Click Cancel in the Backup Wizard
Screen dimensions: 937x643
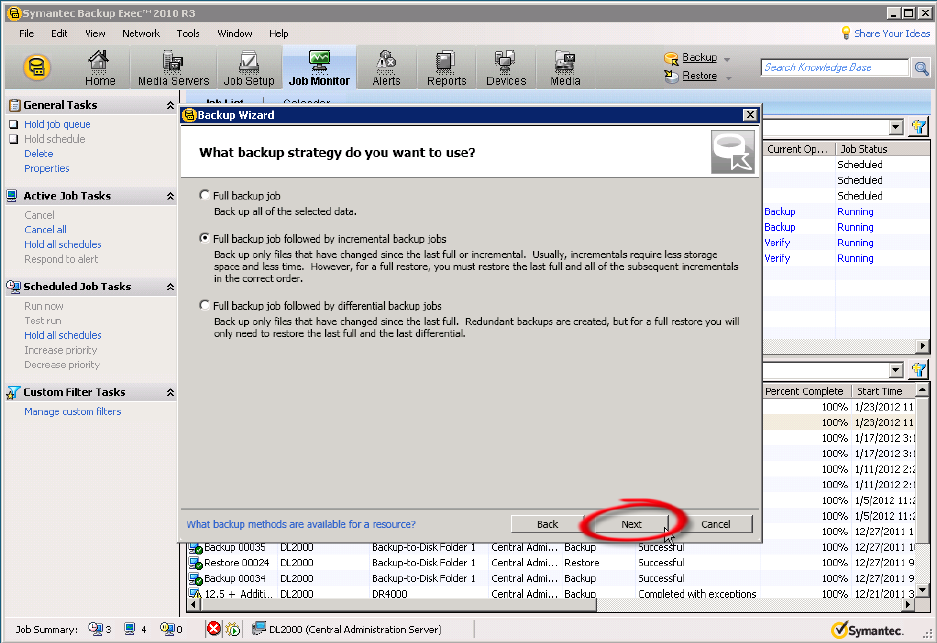[715, 524]
